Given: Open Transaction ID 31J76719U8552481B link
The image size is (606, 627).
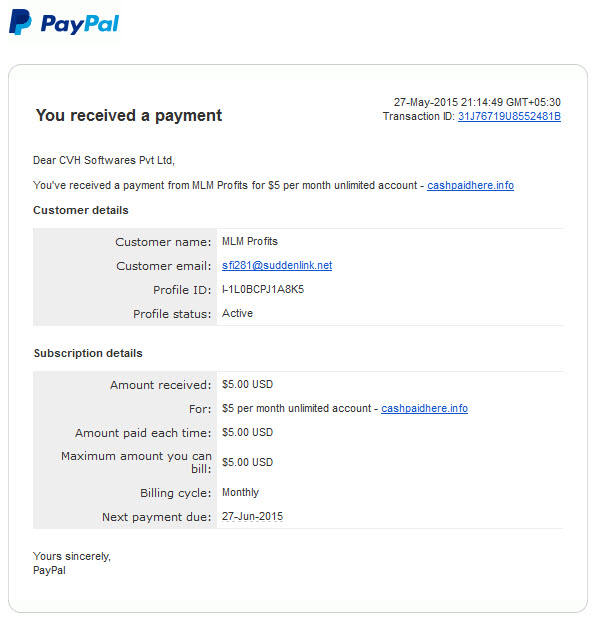Looking at the screenshot, I should [509, 116].
